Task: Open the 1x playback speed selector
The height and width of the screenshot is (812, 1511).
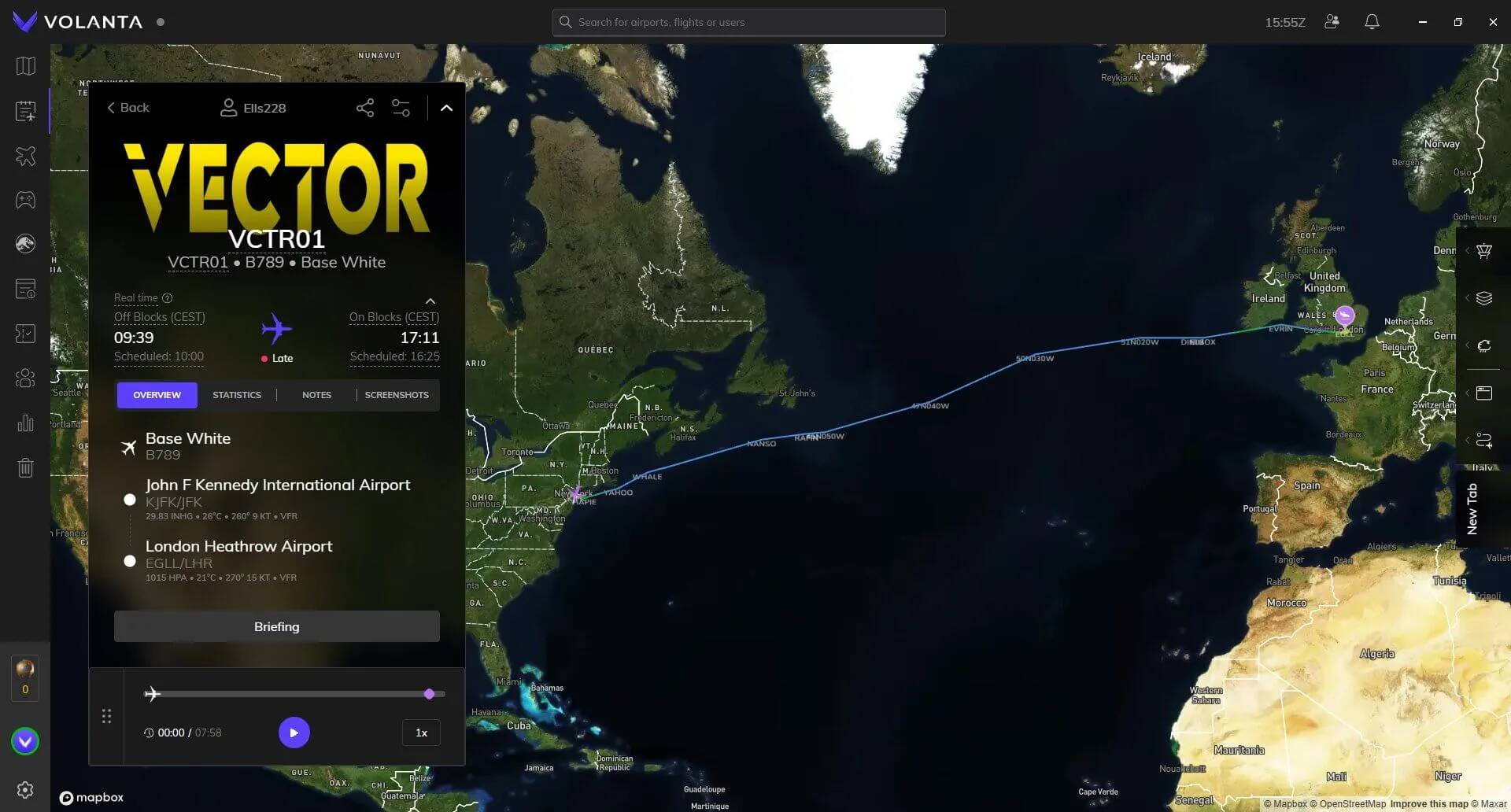Action: point(421,733)
